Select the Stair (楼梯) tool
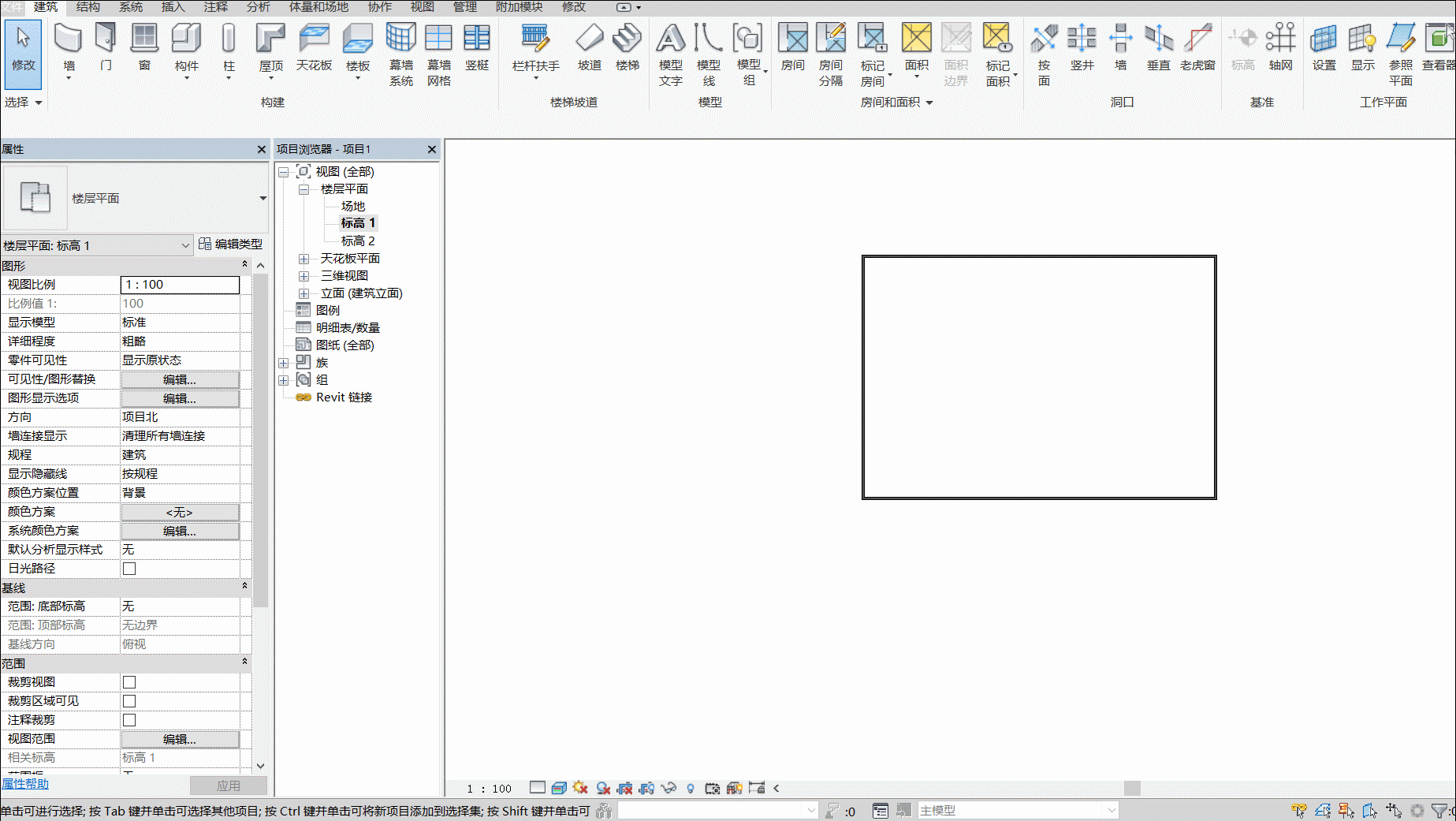Viewport: 1456px width, 821px height. pos(627,47)
